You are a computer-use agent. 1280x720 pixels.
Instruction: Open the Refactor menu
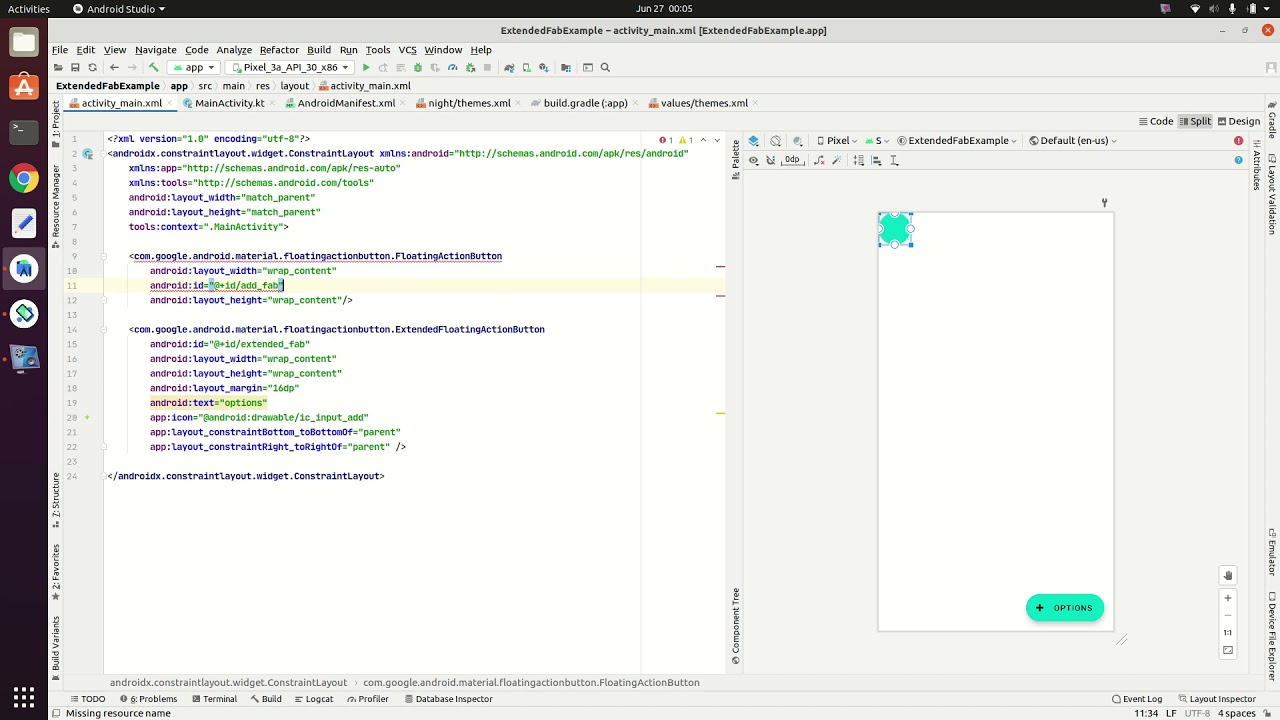[x=279, y=50]
